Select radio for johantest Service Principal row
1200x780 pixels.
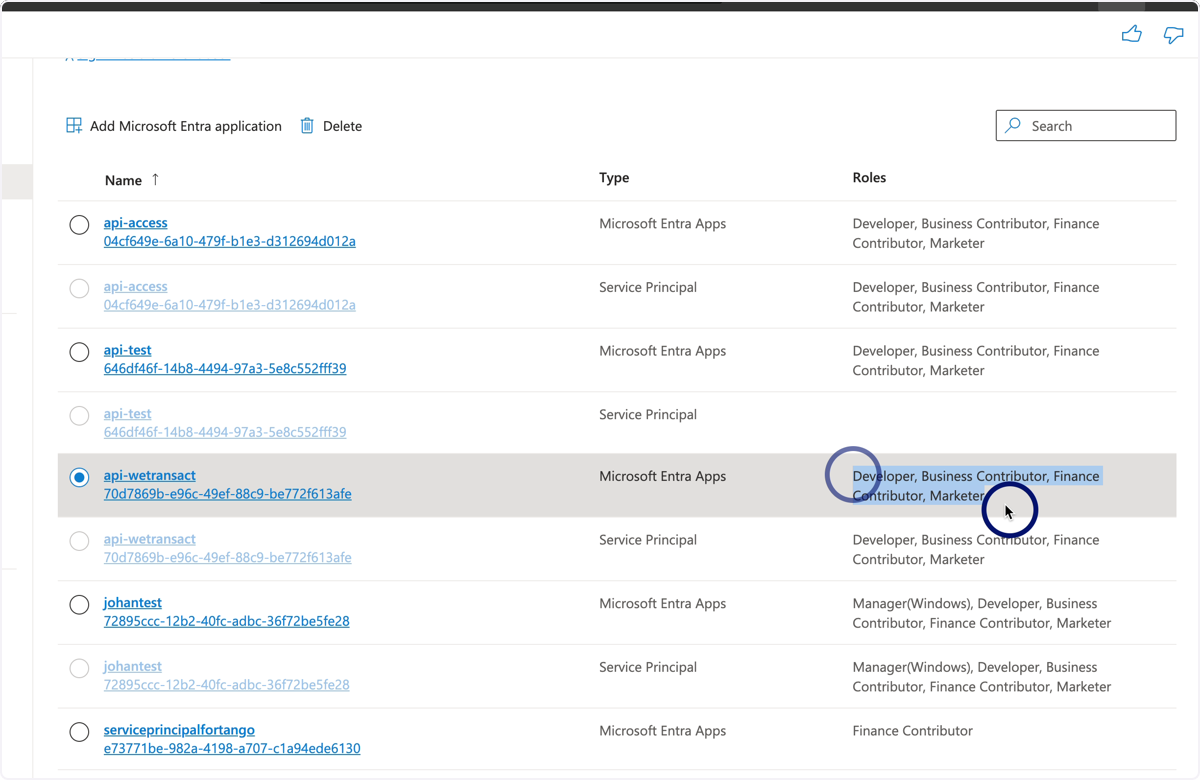click(x=79, y=669)
